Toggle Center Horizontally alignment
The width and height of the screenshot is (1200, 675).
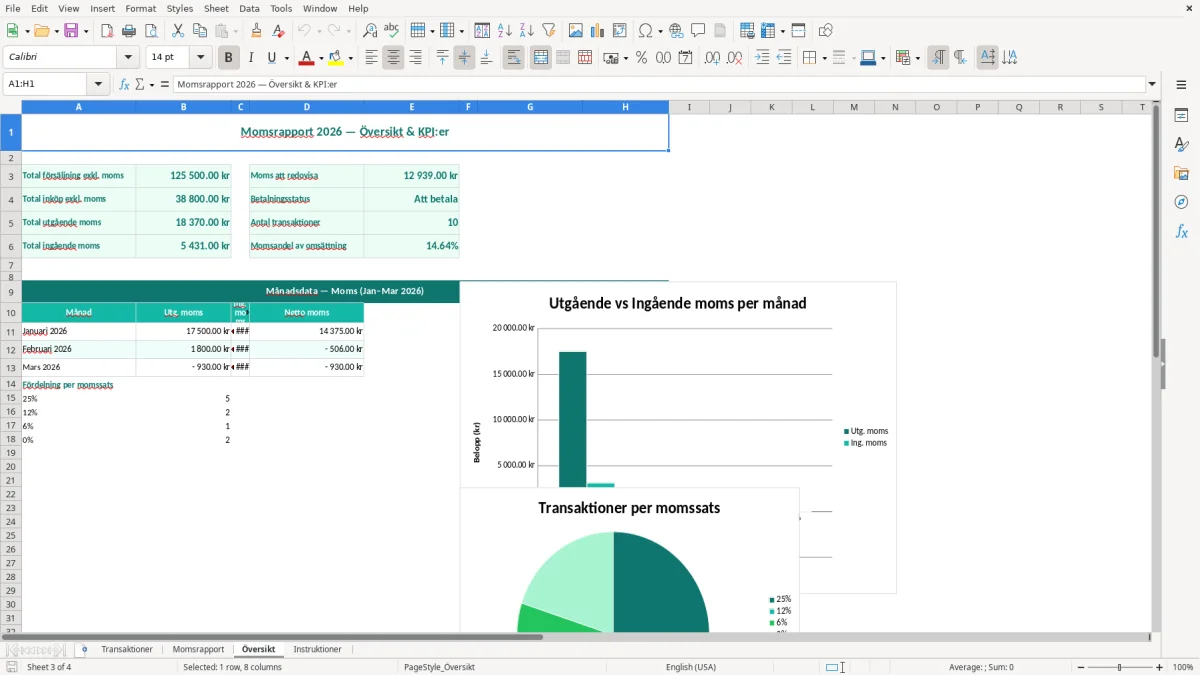click(393, 58)
